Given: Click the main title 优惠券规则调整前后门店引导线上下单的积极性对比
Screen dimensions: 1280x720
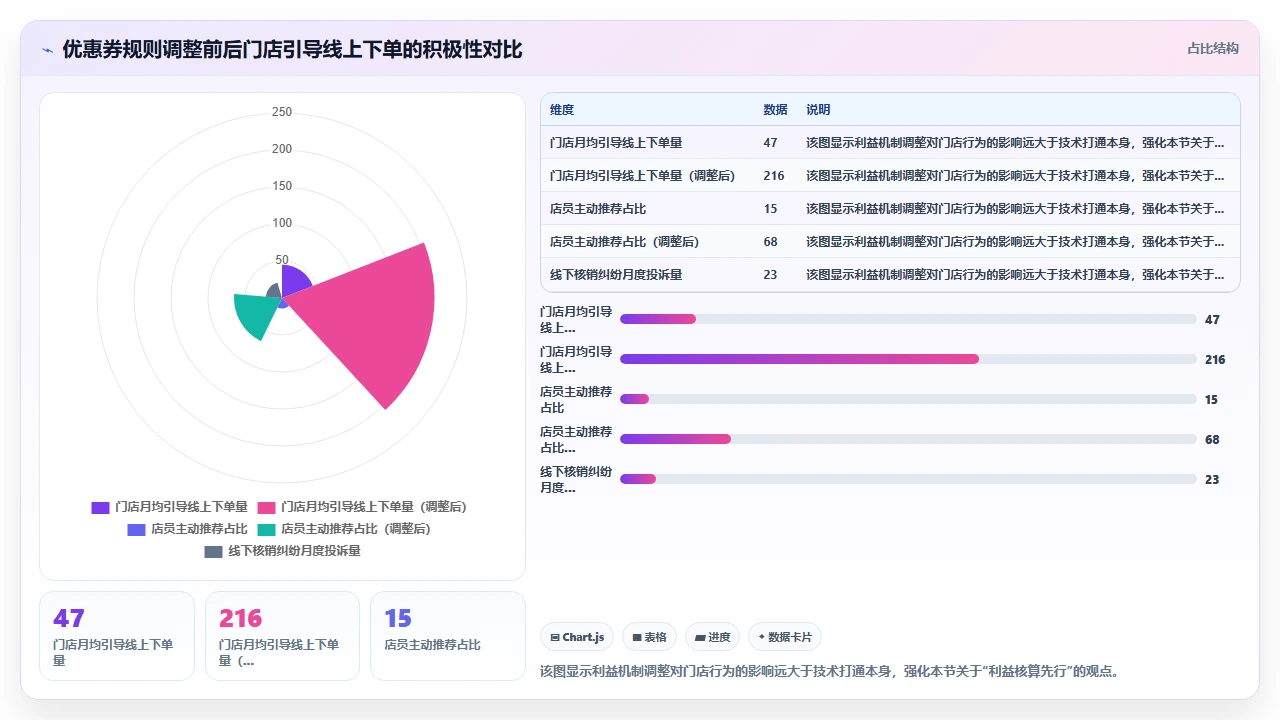Looking at the screenshot, I should pyautogui.click(x=292, y=49).
